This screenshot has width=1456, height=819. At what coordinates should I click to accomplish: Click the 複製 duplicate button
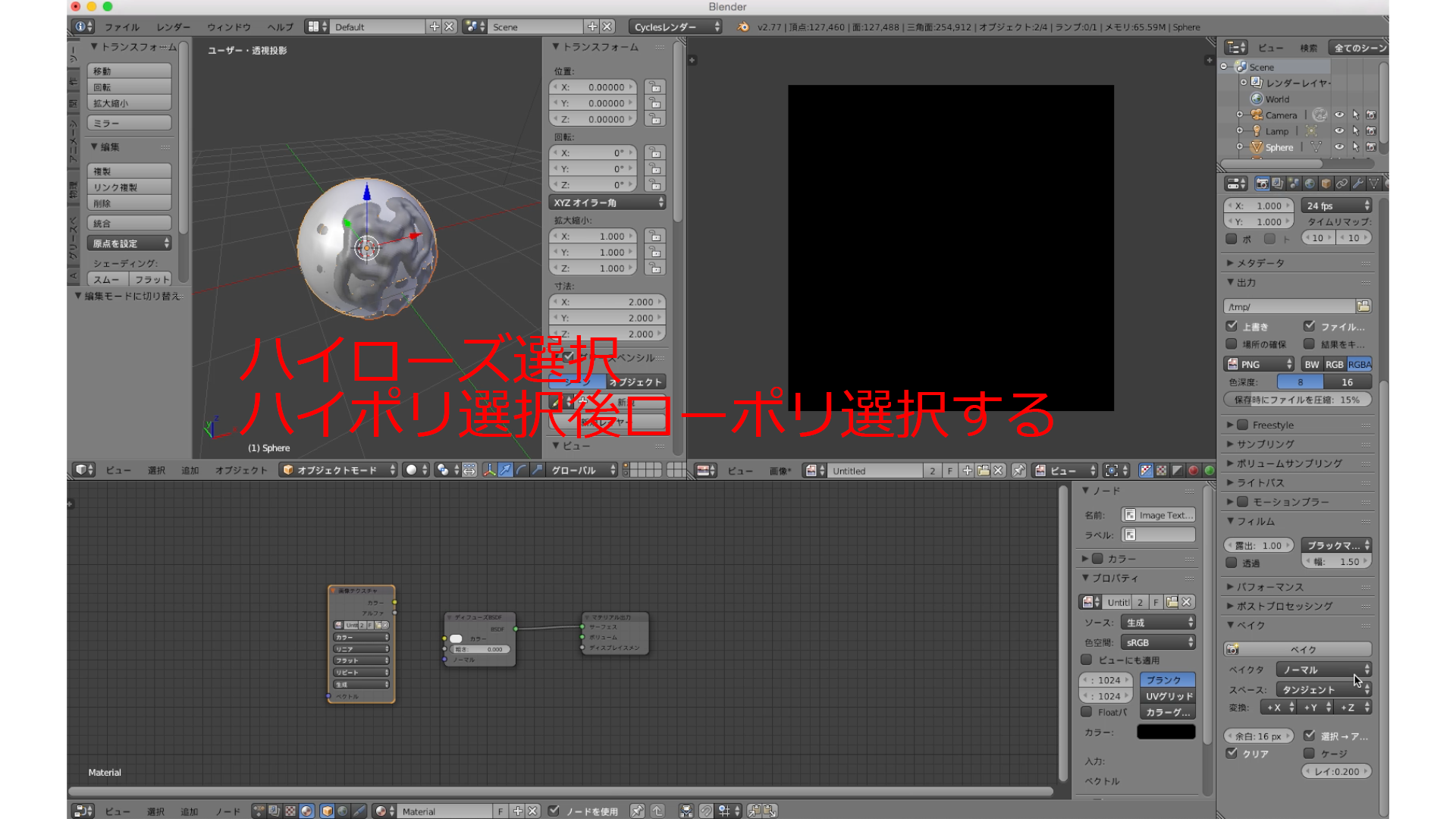129,171
